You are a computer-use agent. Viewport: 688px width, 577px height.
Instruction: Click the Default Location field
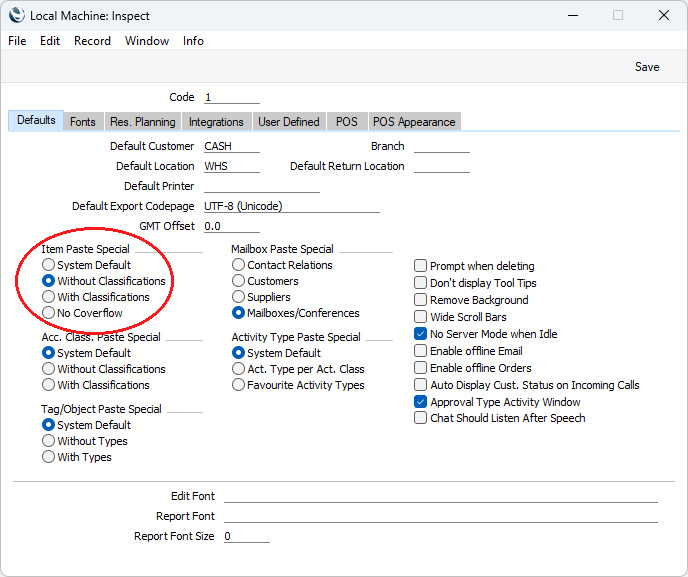[232, 166]
